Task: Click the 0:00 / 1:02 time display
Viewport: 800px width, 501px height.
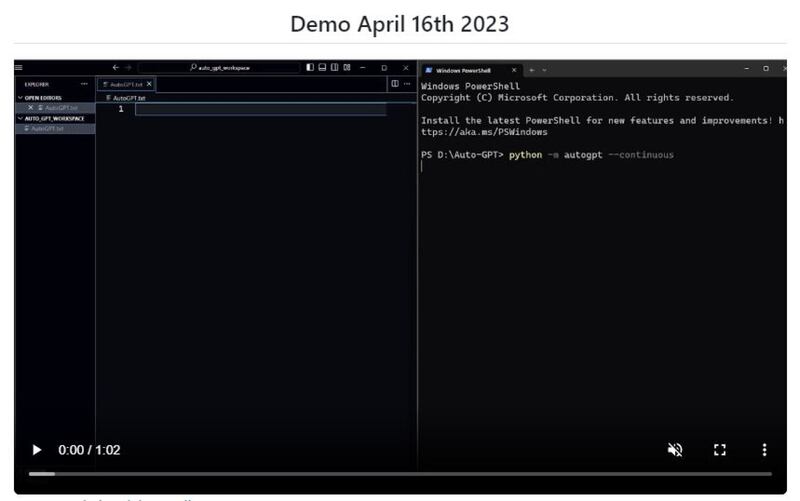Action: coord(89,450)
